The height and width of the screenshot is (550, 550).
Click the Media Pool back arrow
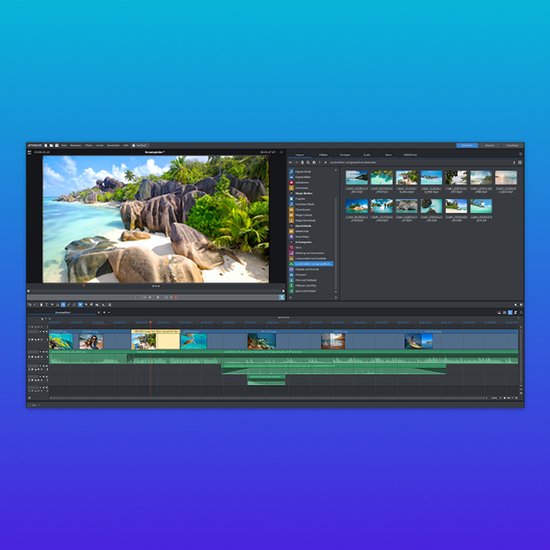tap(290, 162)
